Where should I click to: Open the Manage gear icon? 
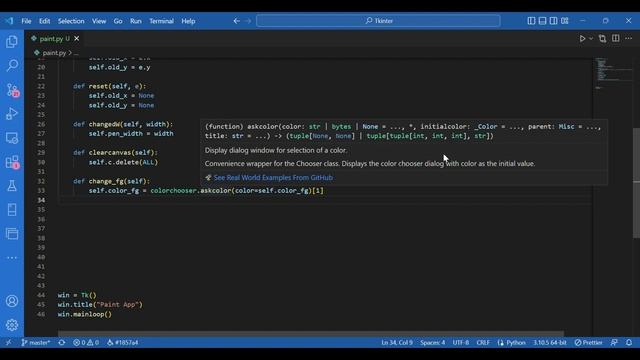click(12, 325)
